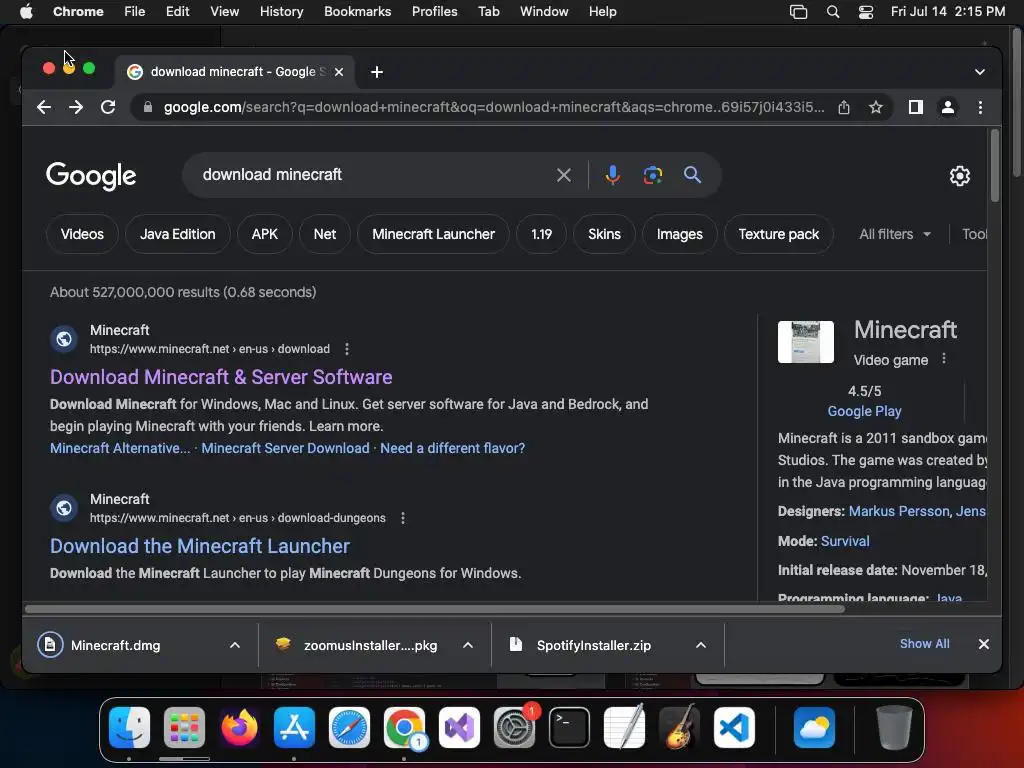Click the Minecraft knowledge panel thumbnail
The width and height of the screenshot is (1024, 768).
pyautogui.click(x=805, y=342)
